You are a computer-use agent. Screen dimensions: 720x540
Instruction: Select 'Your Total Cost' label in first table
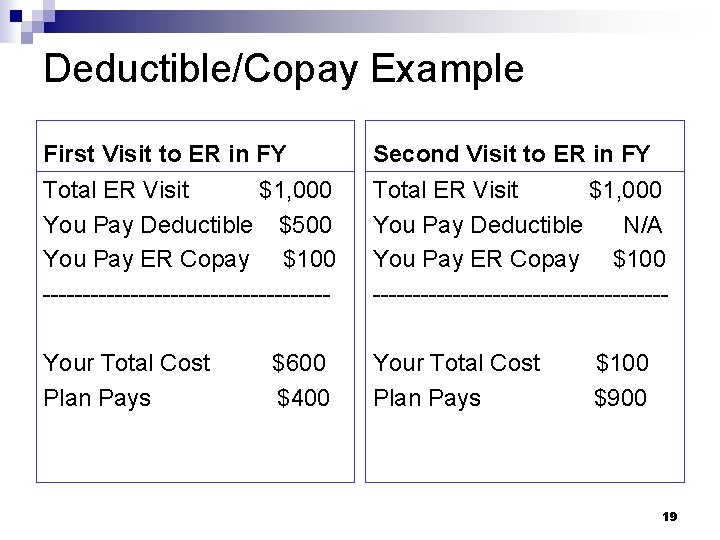coord(126,363)
